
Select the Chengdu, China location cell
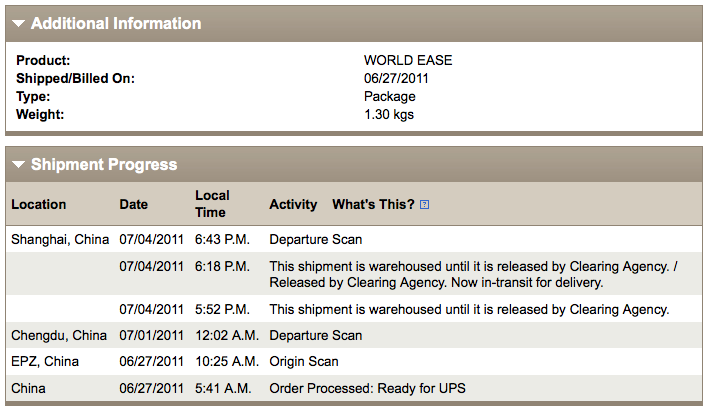pos(58,335)
